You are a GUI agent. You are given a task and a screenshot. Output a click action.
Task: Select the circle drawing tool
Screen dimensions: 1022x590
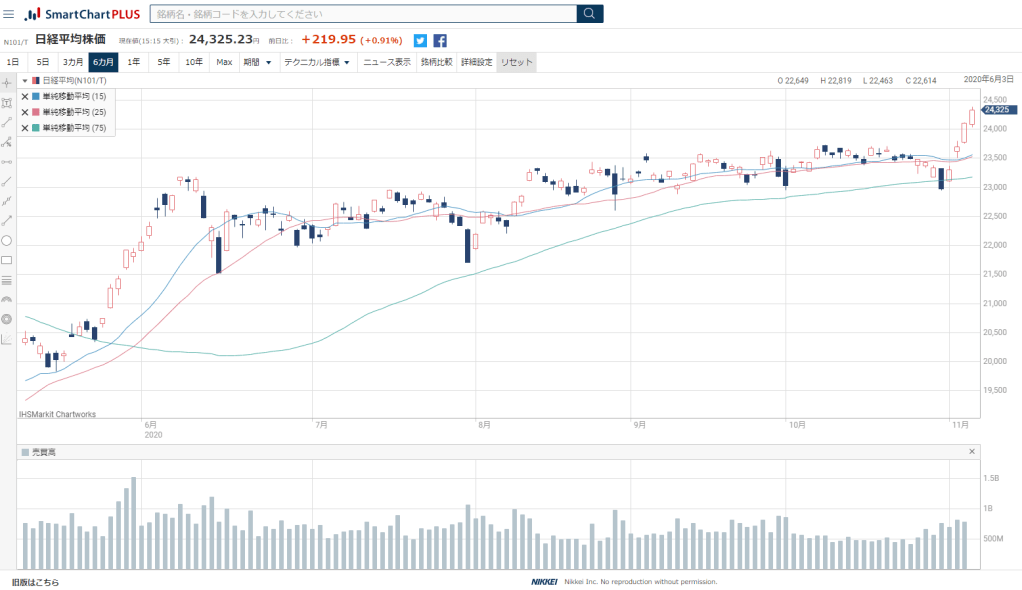point(7,240)
